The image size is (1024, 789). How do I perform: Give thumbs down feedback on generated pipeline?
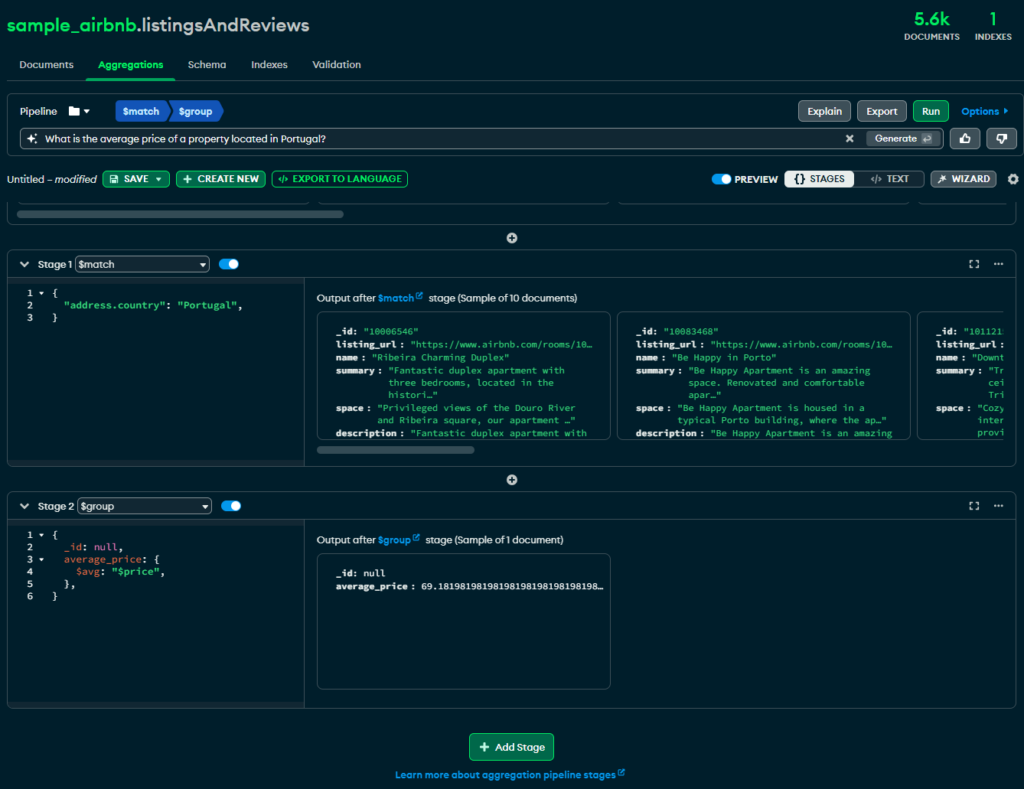pyautogui.click(x=1001, y=138)
